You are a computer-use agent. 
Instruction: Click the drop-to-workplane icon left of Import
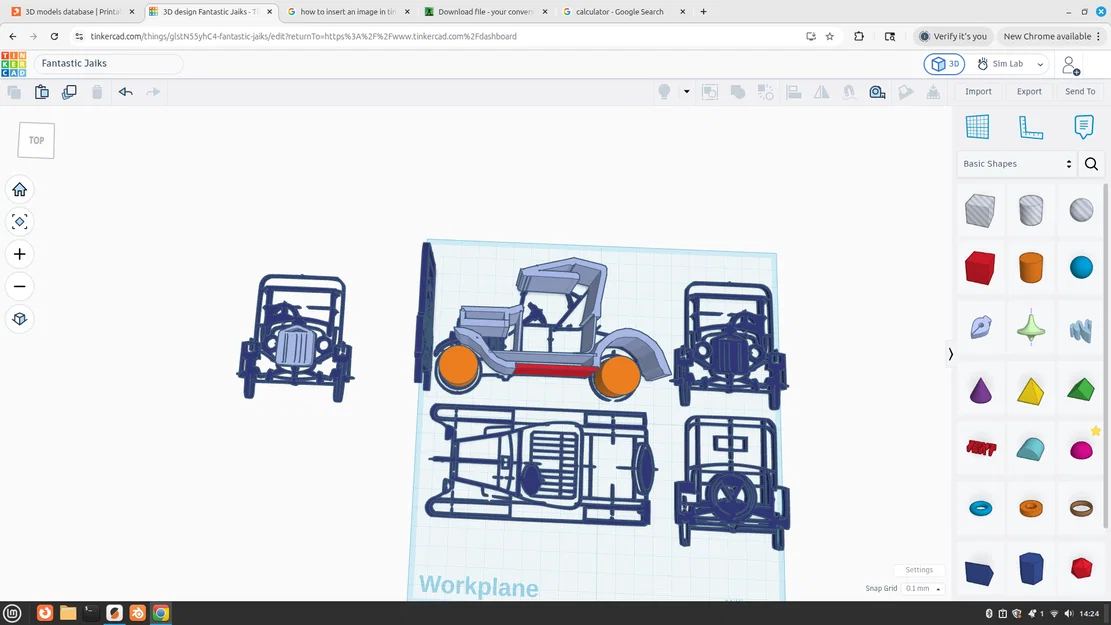point(933,92)
